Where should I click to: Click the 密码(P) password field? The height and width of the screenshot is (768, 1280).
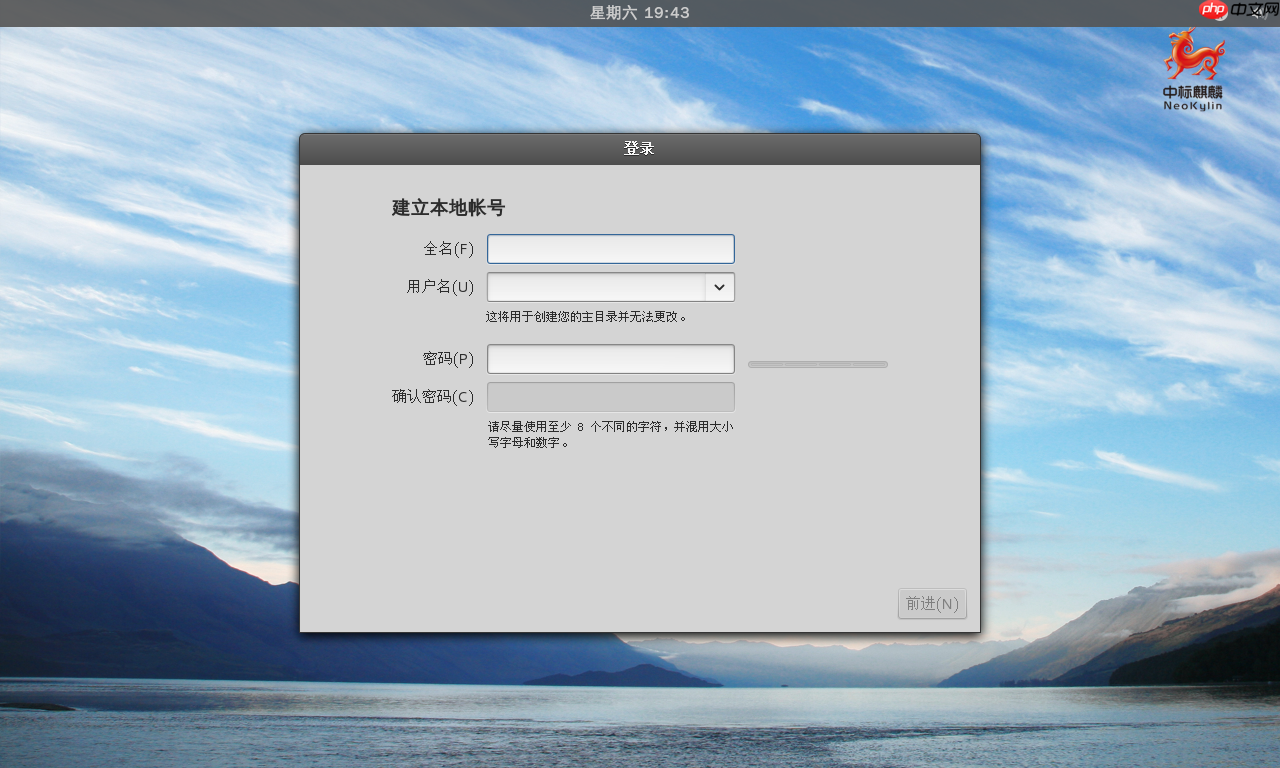click(610, 358)
